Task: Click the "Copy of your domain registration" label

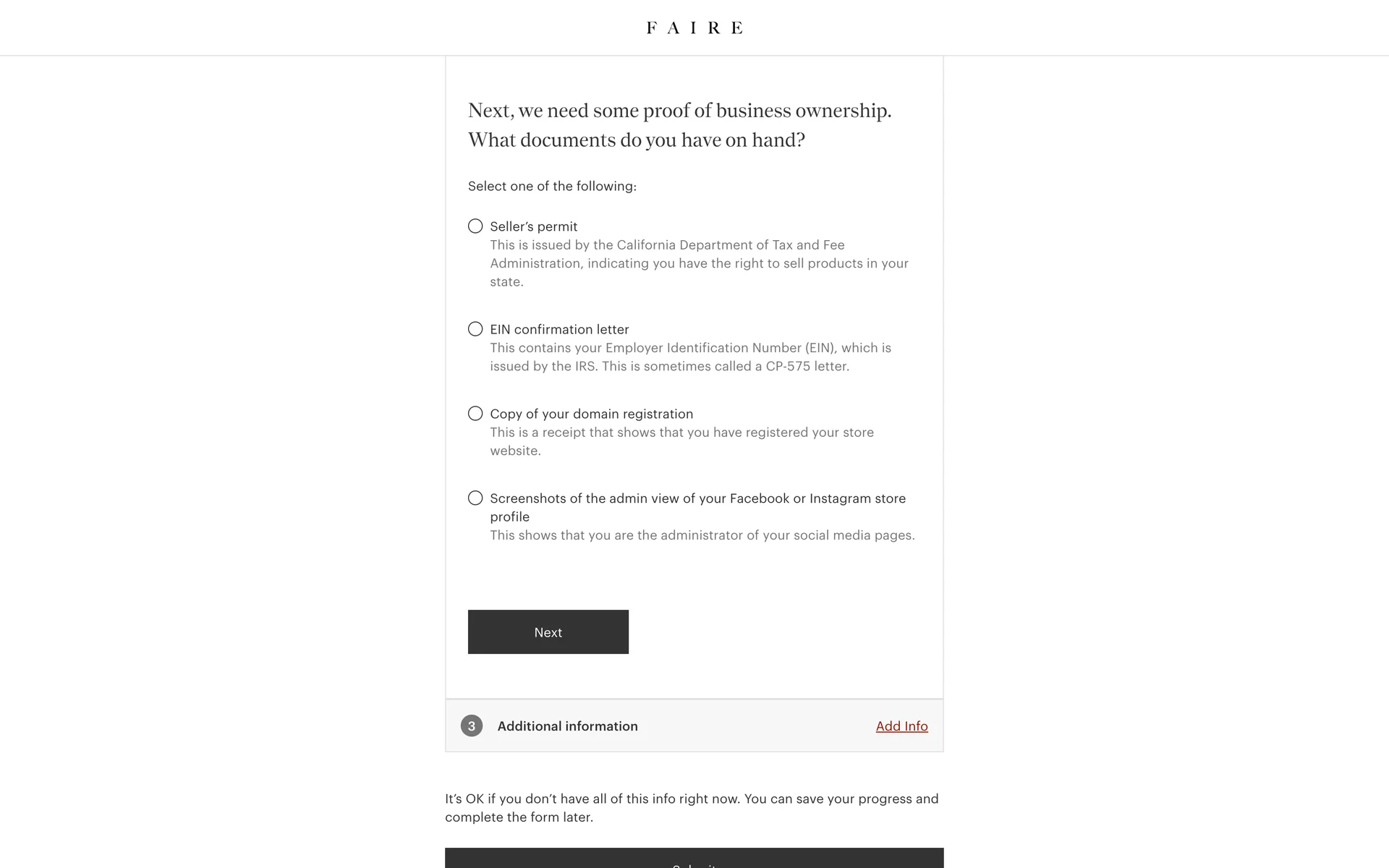Action: click(591, 414)
